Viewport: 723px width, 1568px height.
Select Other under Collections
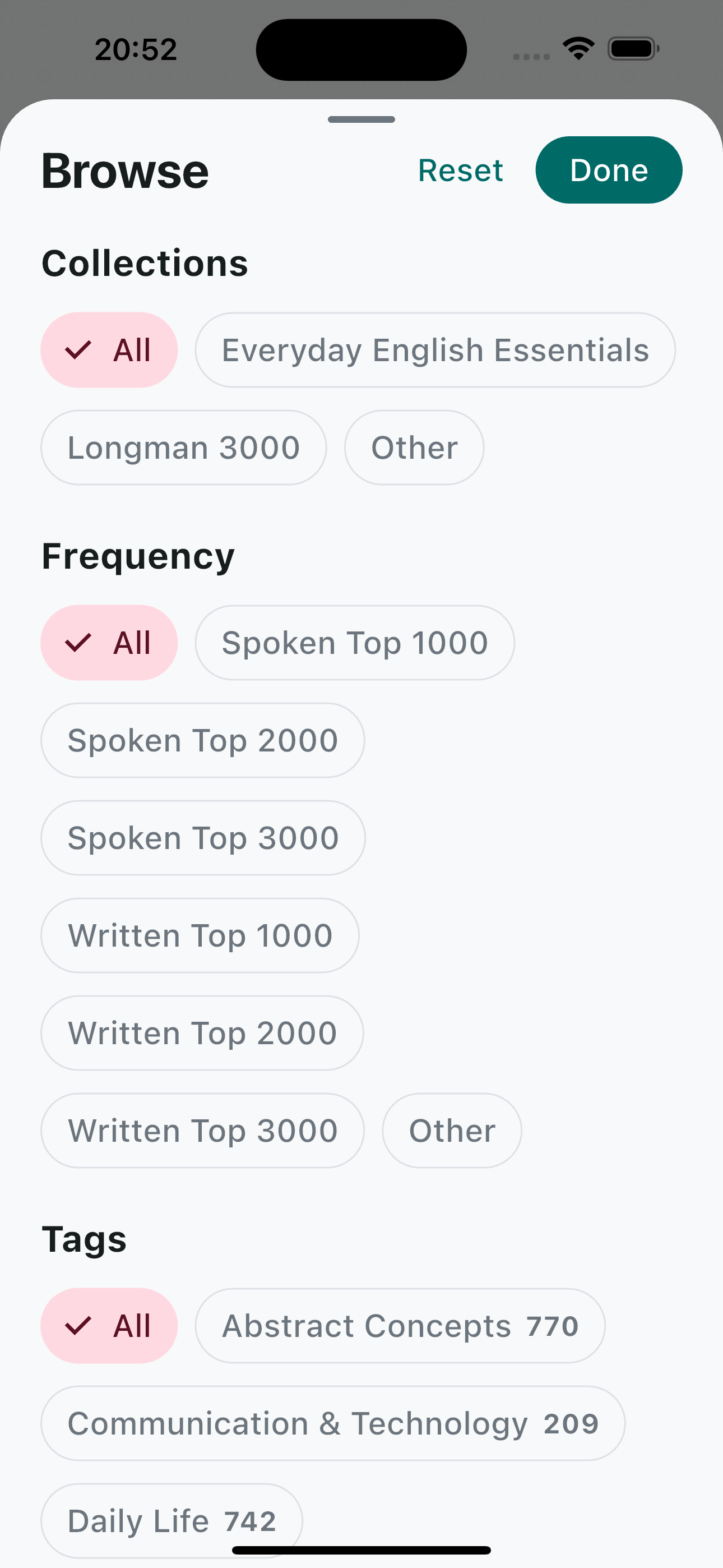coord(414,448)
